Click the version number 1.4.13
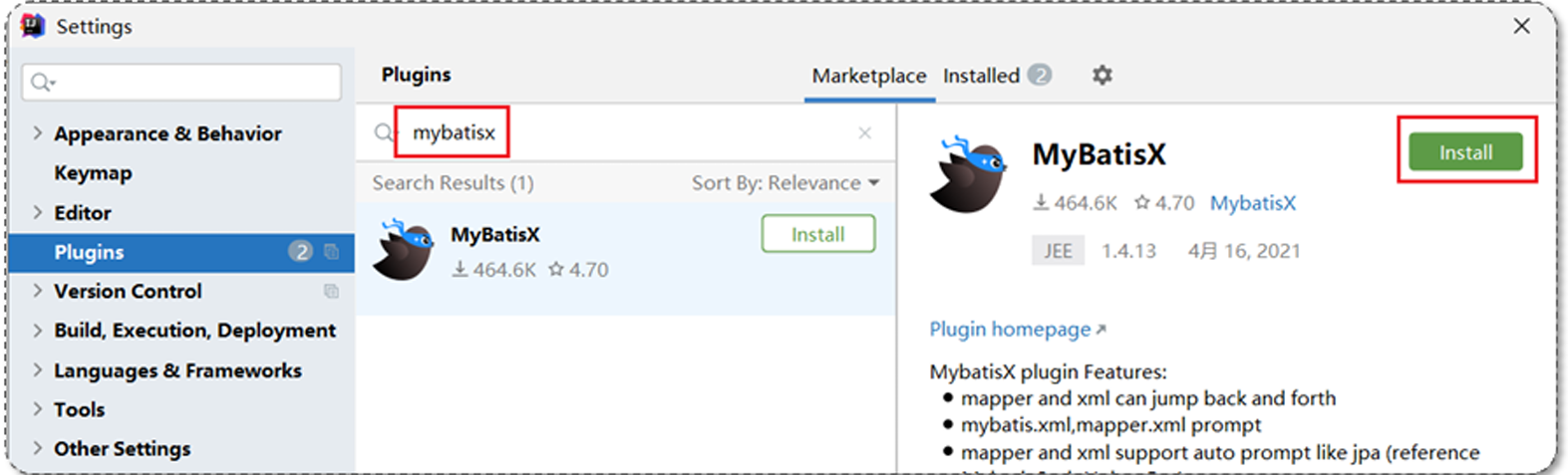The width and height of the screenshot is (1568, 475). (x=1128, y=251)
